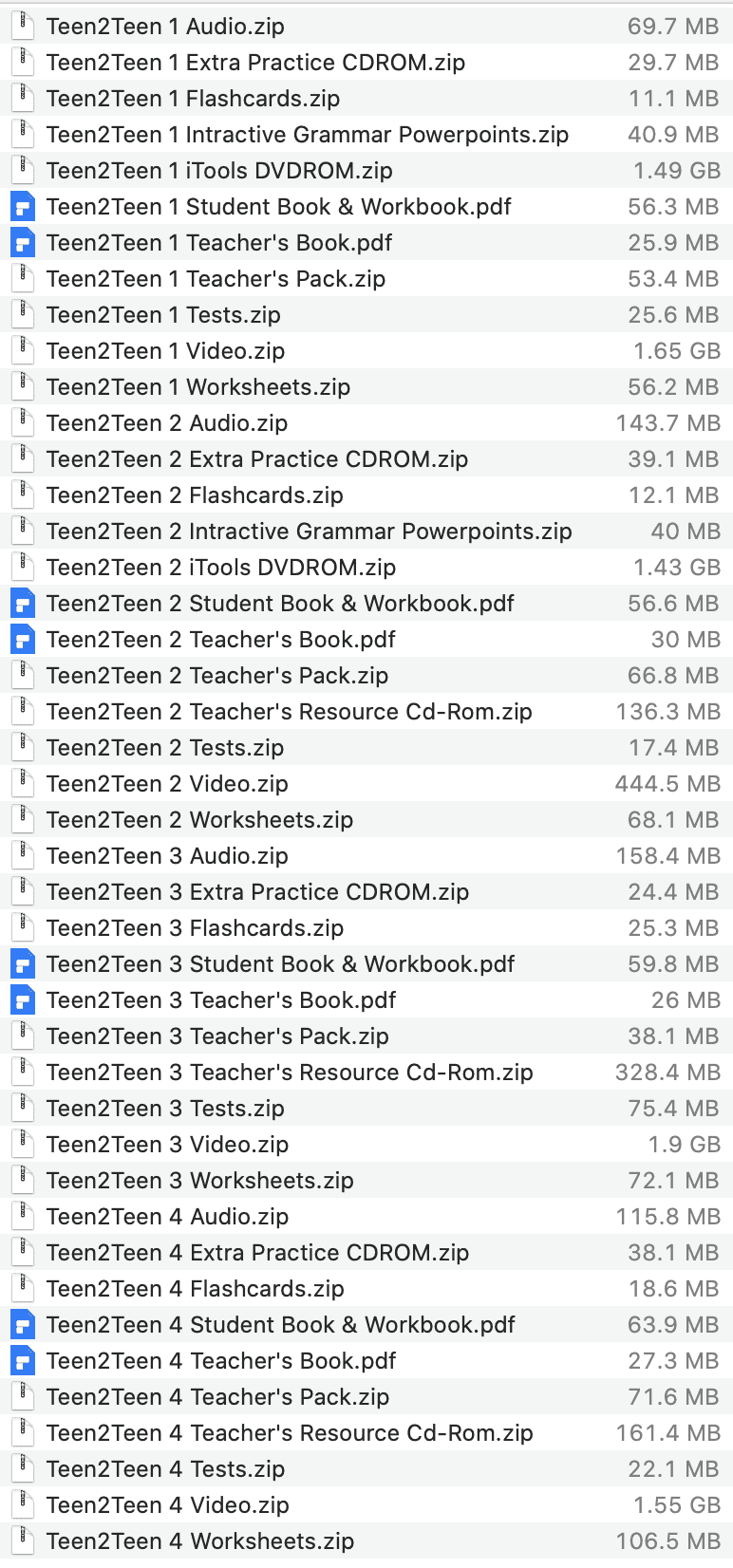Click the PDF icon for Teen2Teen 1 Teacher's Book
This screenshot has height=1568, width=733.
[23, 243]
